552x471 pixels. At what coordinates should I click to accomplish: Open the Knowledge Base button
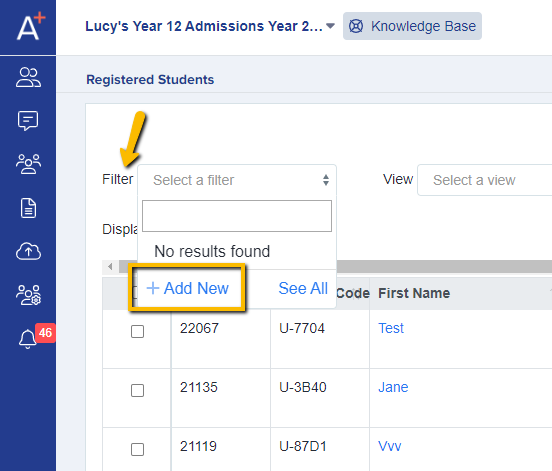(412, 26)
